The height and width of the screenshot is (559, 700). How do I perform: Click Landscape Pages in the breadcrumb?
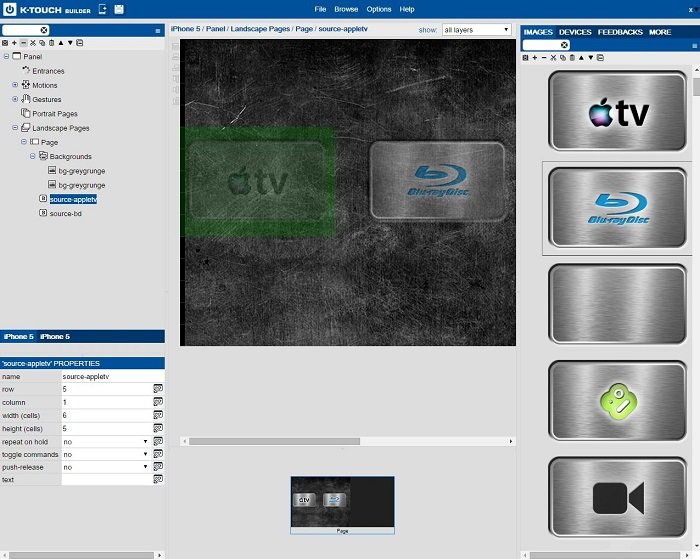[x=260, y=29]
